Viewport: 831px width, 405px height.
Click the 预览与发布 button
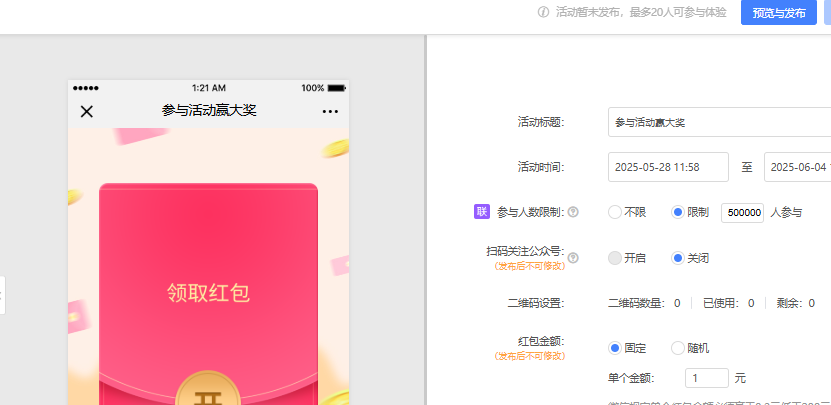click(x=778, y=13)
